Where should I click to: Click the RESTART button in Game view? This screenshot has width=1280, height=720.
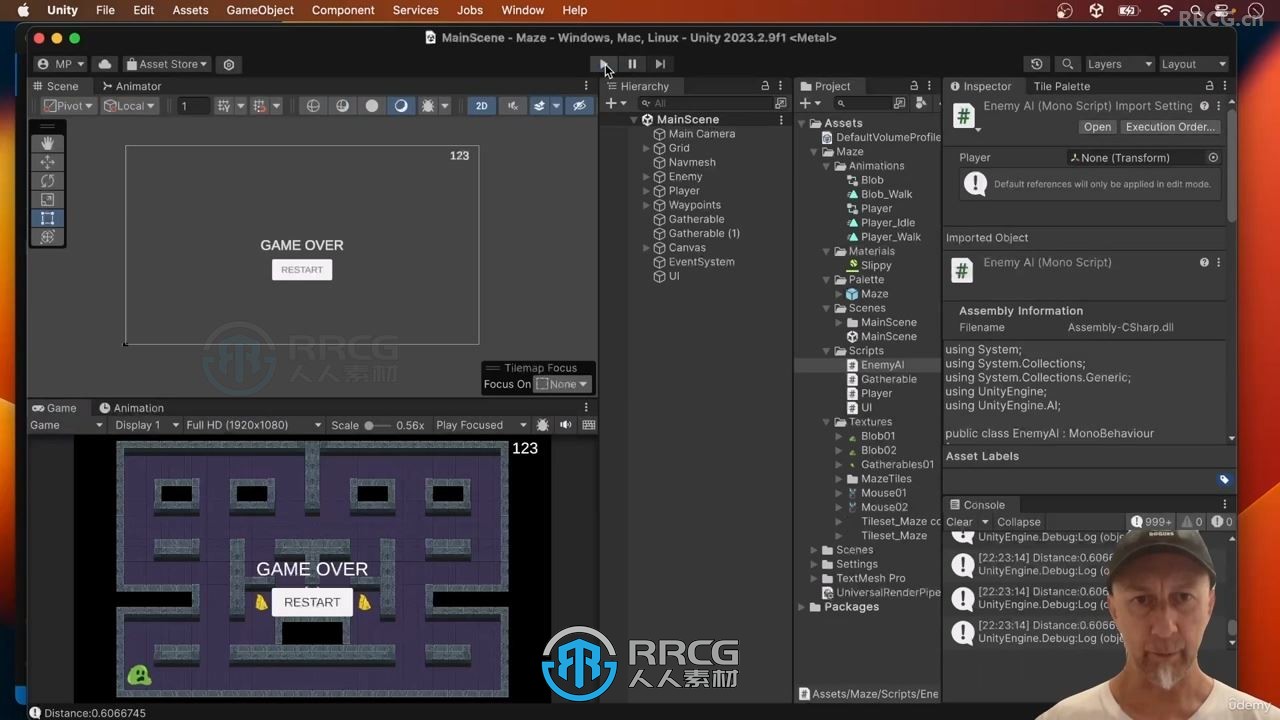pyautogui.click(x=312, y=602)
